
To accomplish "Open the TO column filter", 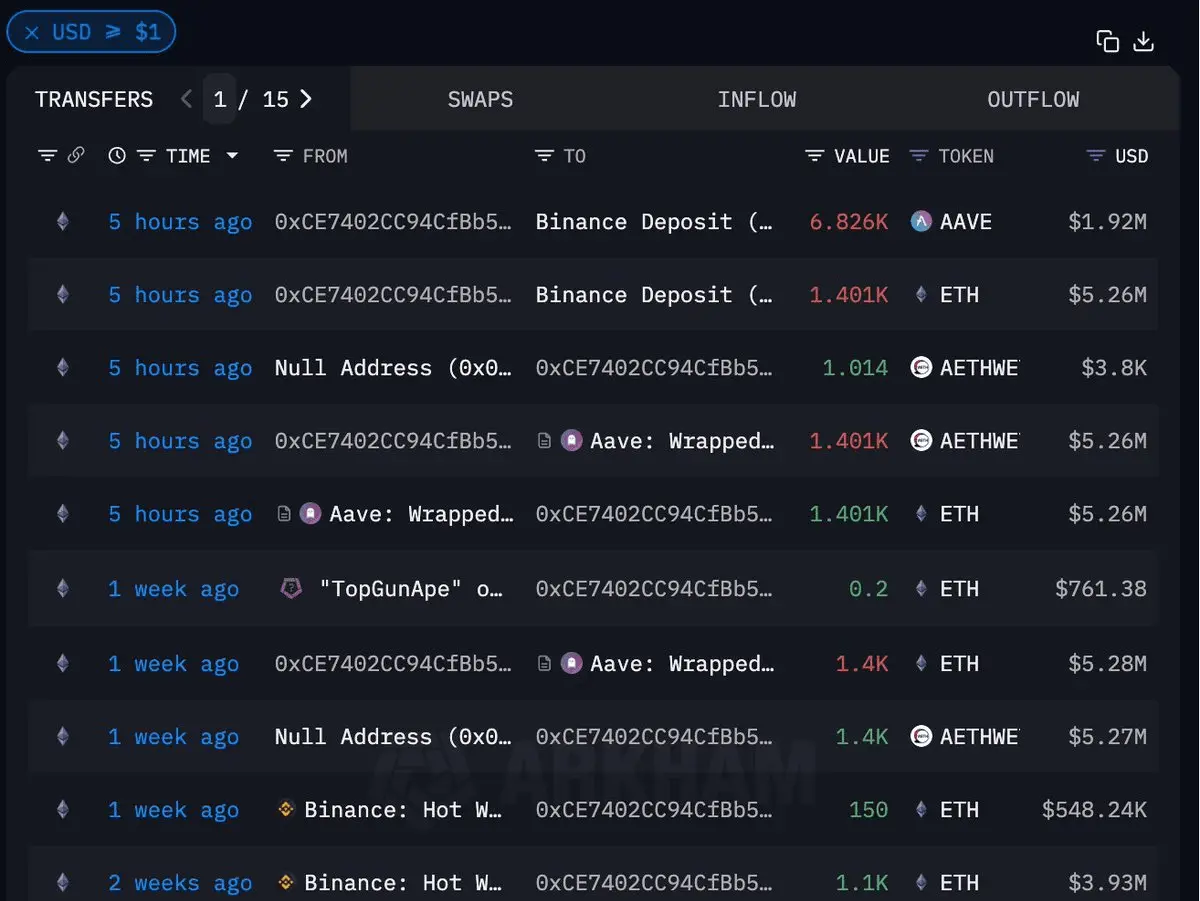I will [x=544, y=156].
